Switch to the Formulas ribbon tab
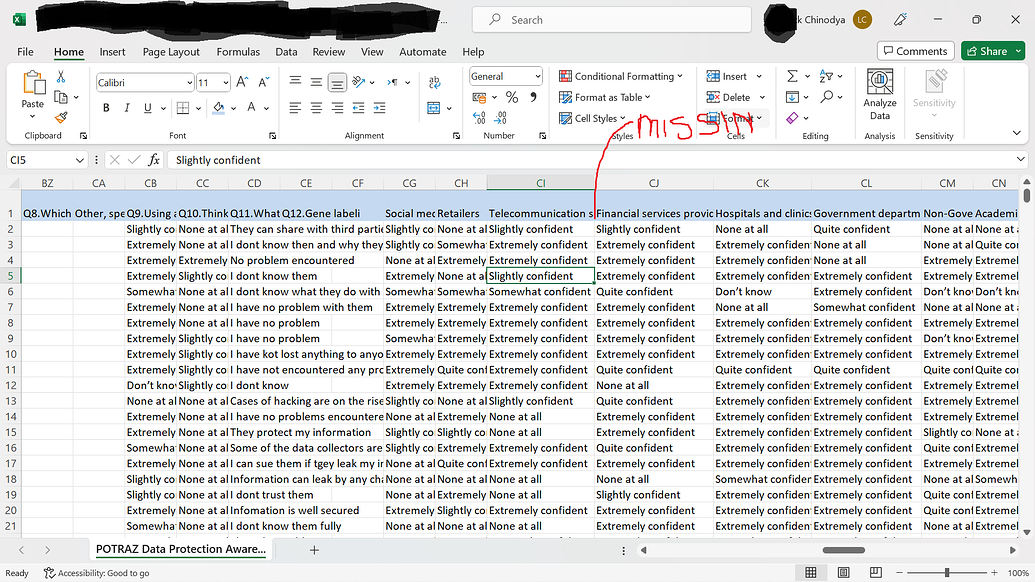Viewport: 1035px width, 582px height. pos(238,52)
